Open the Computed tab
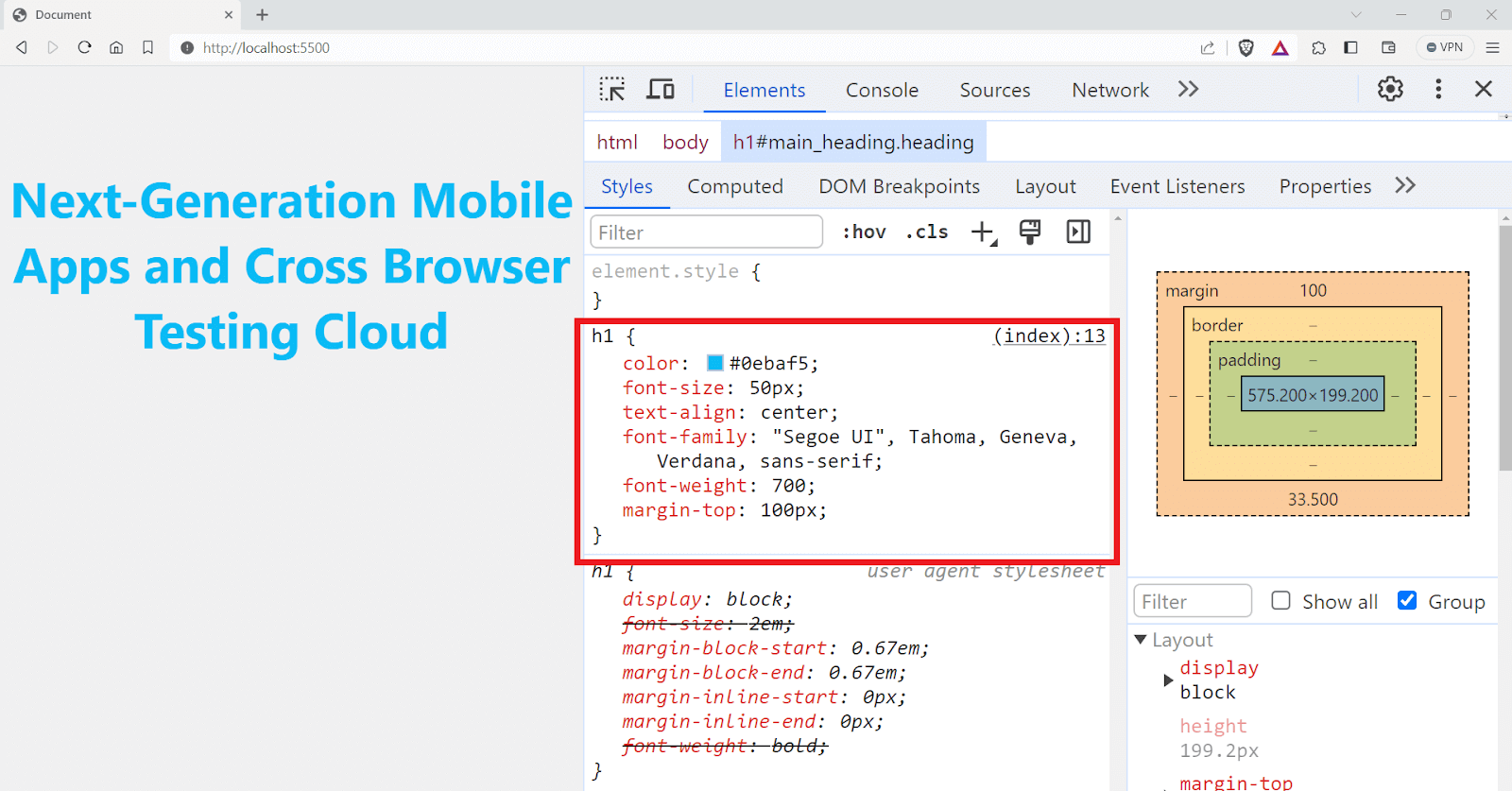This screenshot has height=791, width=1512. pos(734,187)
